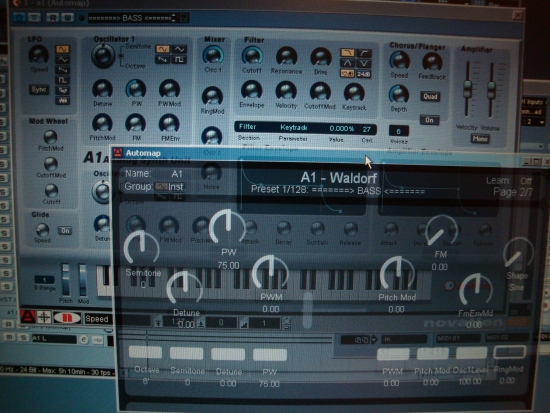The width and height of the screenshot is (550, 413).
Task: Click the Amplifier Volume slider
Action: (491, 91)
